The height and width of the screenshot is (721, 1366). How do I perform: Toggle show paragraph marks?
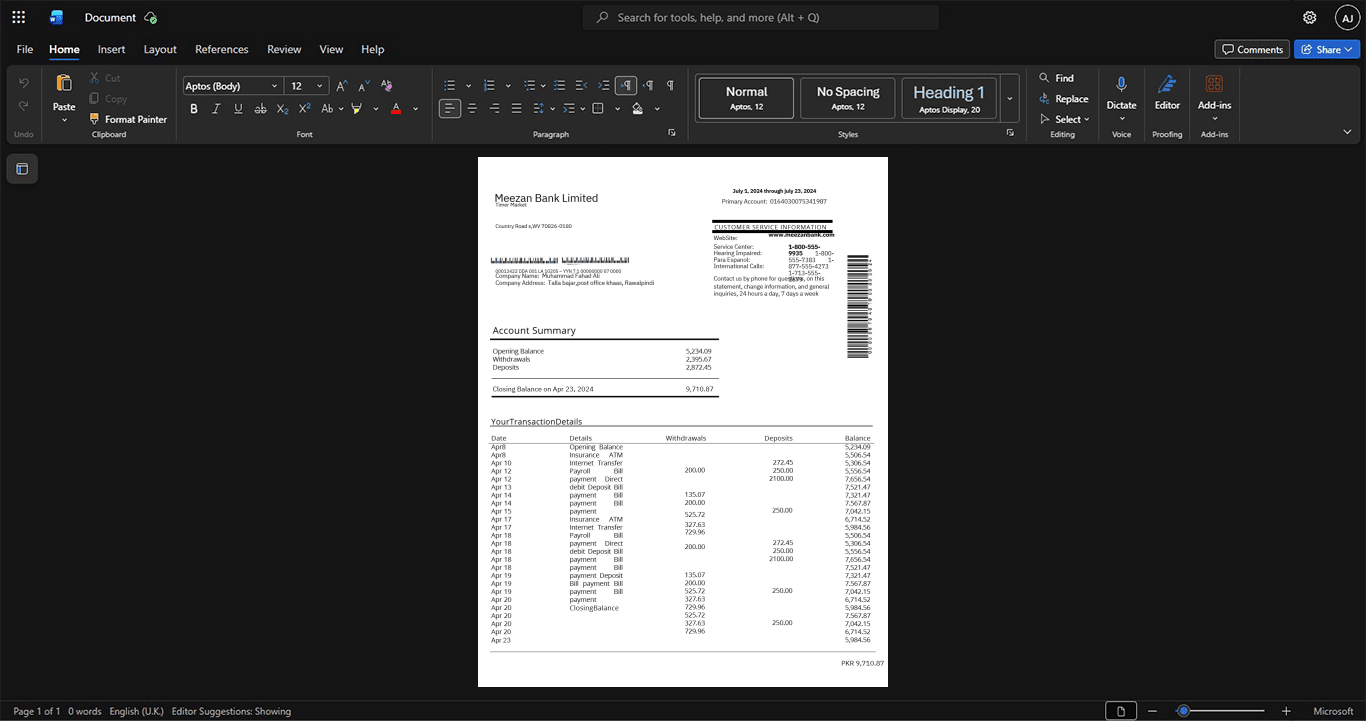pyautogui.click(x=670, y=86)
